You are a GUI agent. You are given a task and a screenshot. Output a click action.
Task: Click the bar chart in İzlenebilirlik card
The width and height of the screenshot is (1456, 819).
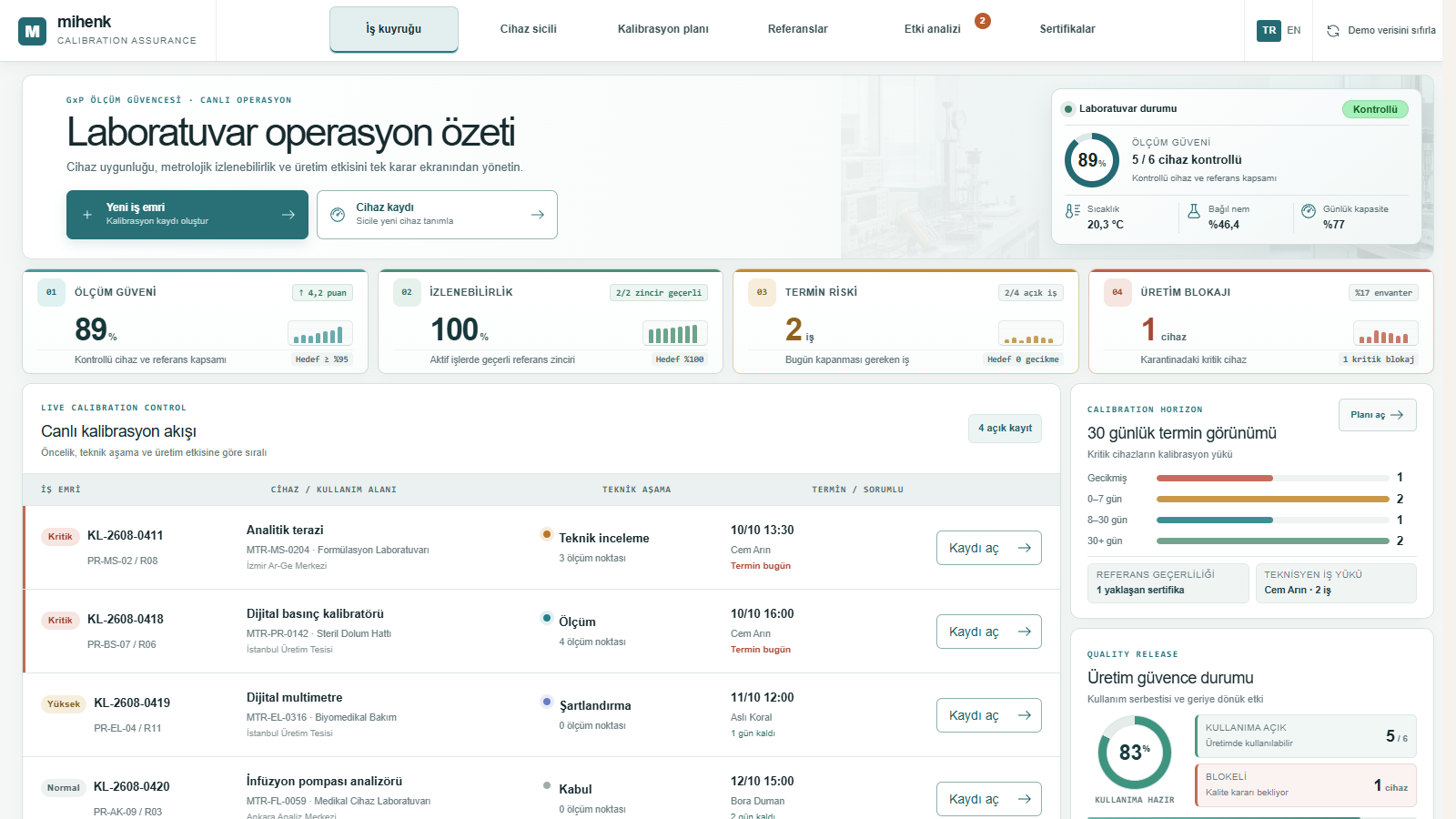675,333
